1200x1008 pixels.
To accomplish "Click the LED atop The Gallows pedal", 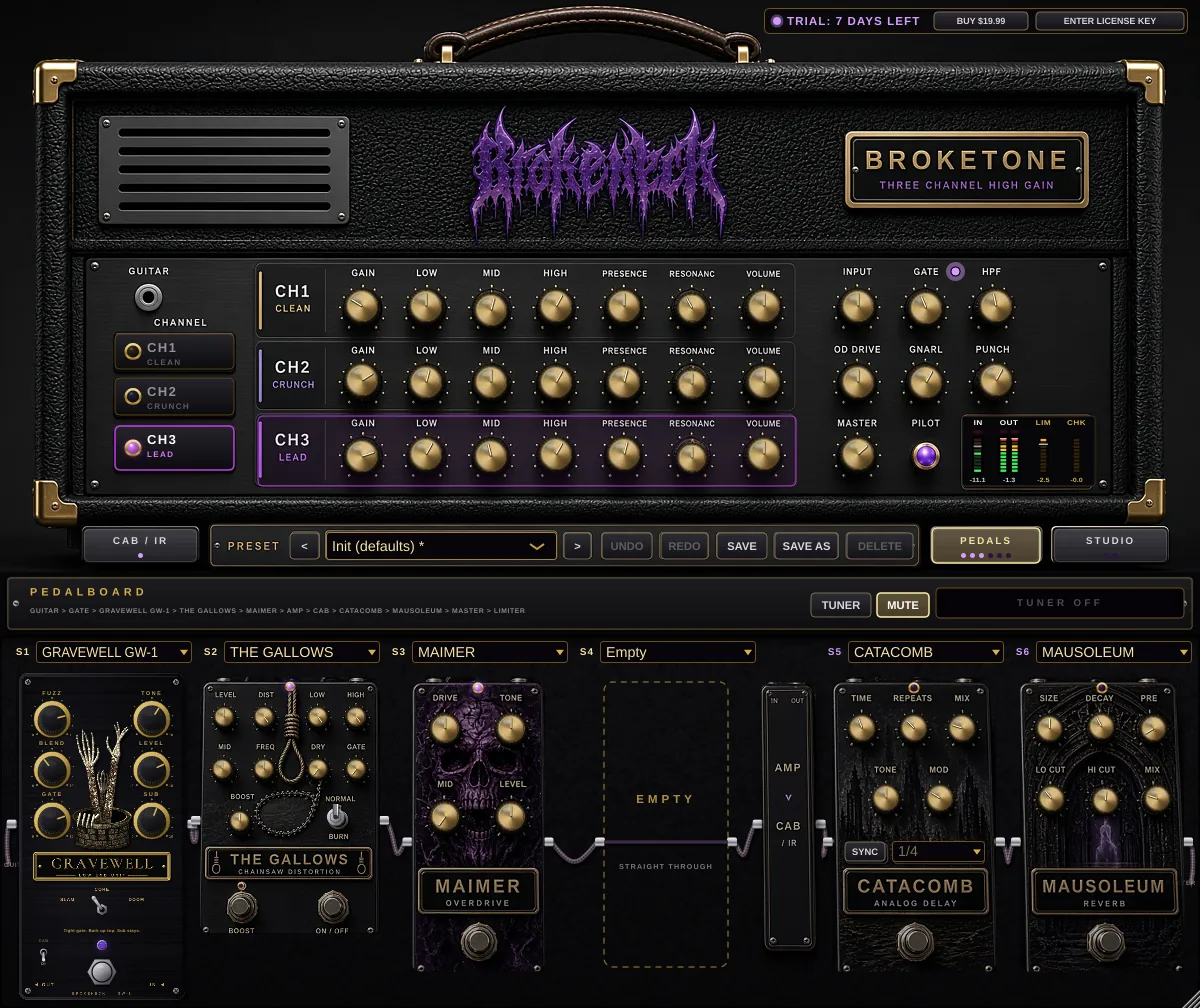I will tap(290, 687).
